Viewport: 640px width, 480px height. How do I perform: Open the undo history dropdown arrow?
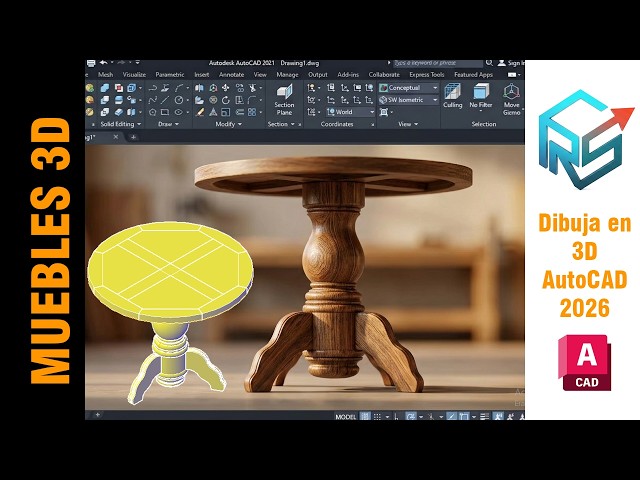(x=111, y=63)
